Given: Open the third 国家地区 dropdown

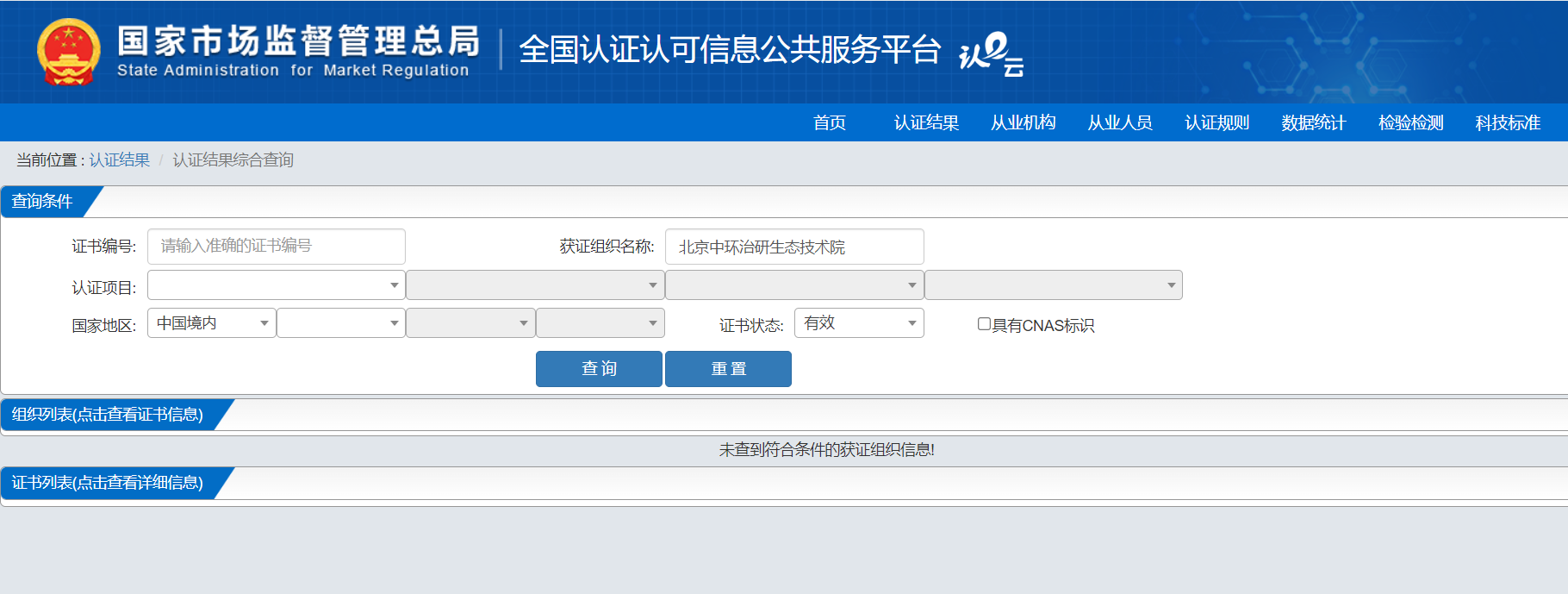Looking at the screenshot, I should coord(470,322).
